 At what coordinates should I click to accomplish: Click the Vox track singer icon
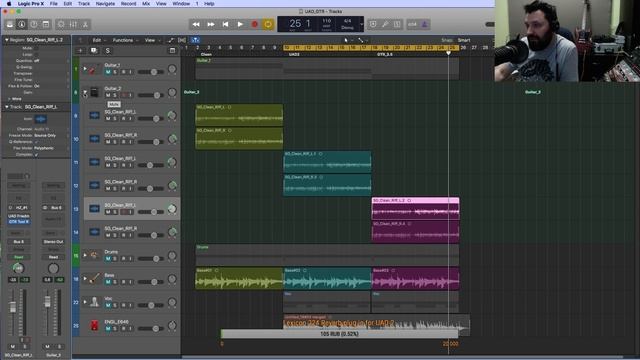[94, 302]
